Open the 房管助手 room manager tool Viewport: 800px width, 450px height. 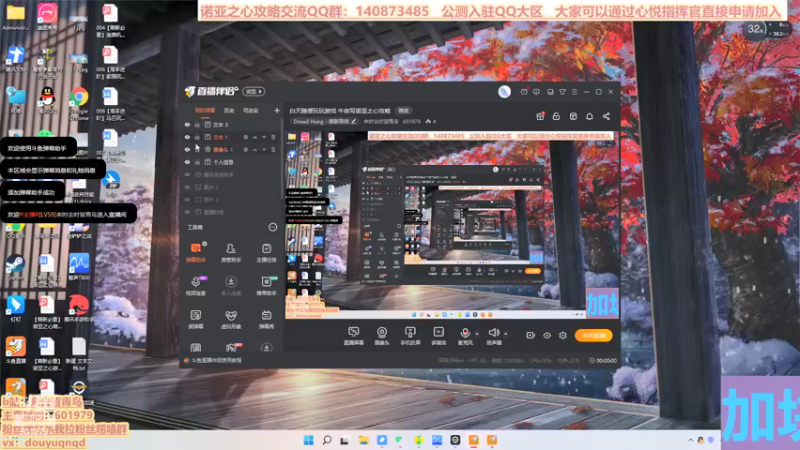(x=231, y=253)
